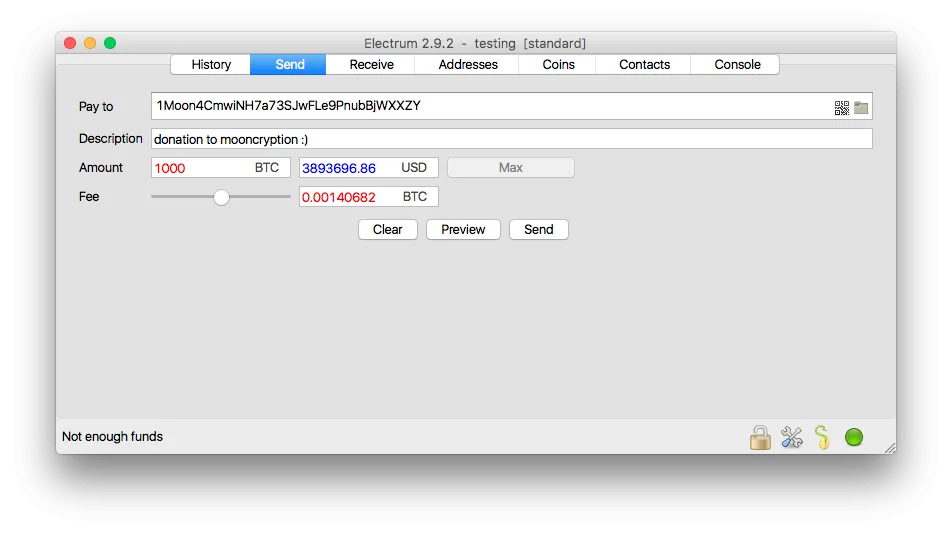Click the BTC amount field showing 1000

coord(220,167)
